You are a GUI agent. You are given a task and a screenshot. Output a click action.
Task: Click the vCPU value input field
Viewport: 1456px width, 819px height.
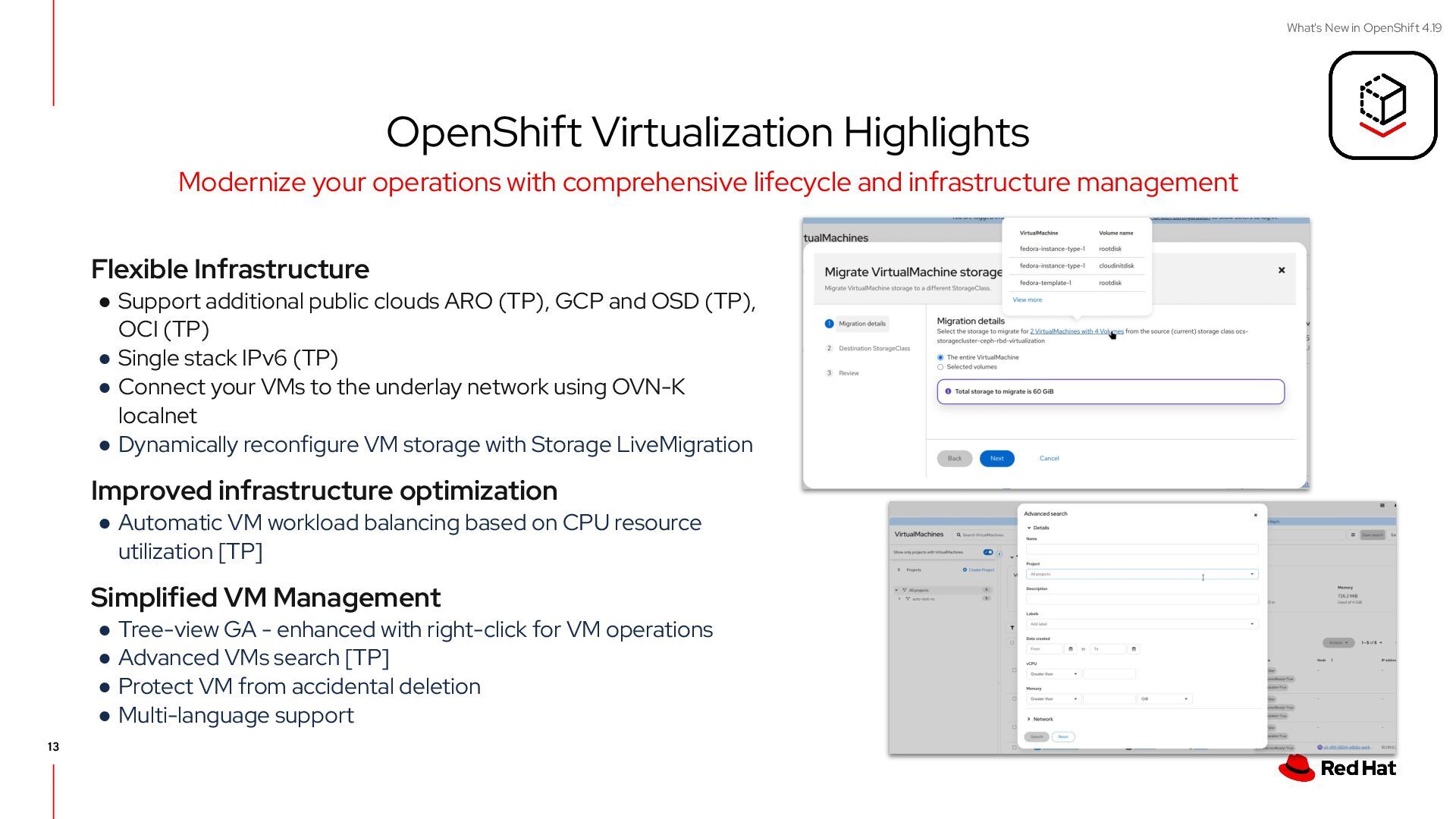coord(1109,674)
